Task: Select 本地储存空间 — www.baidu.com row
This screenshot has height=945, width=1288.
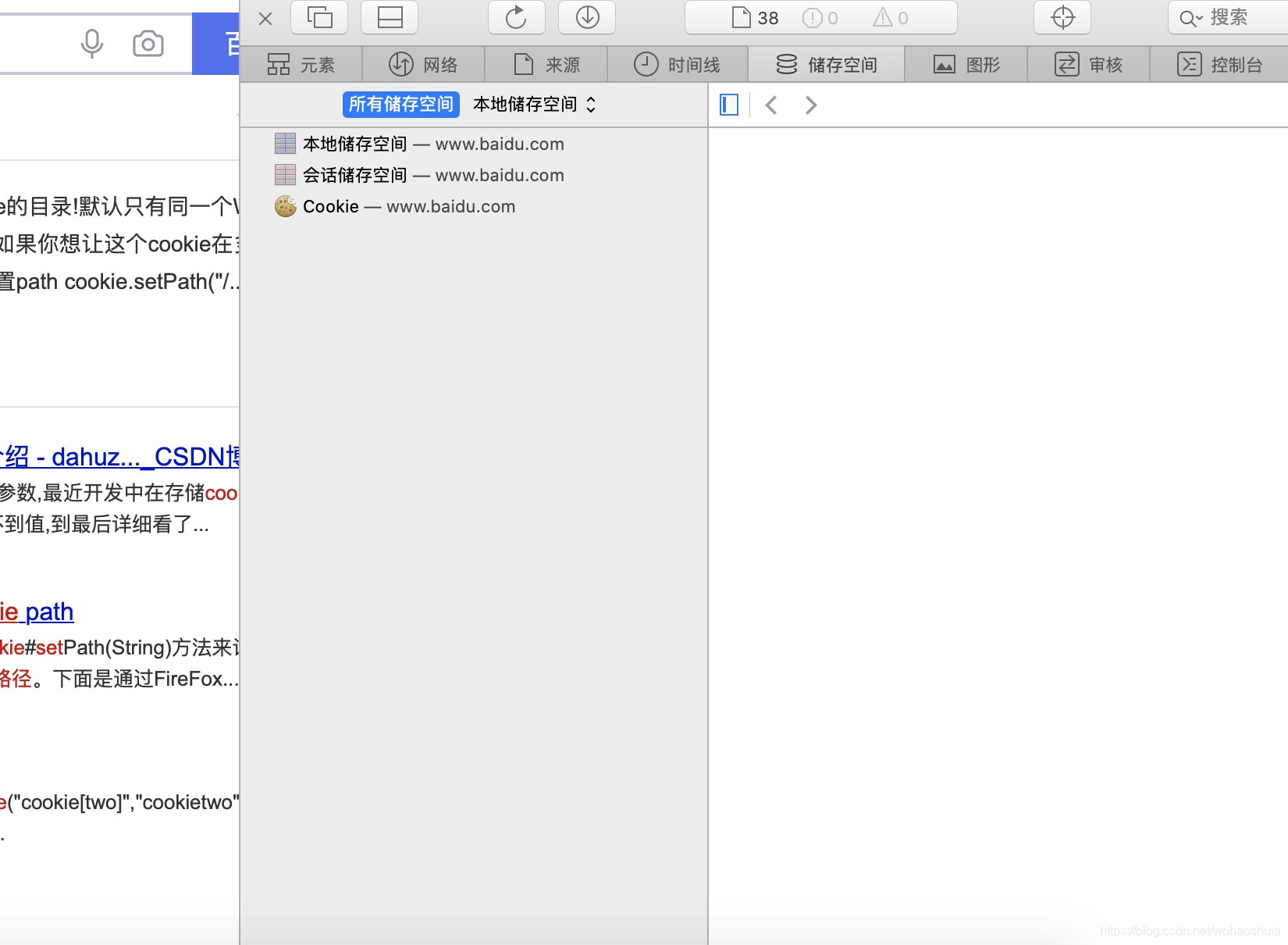Action: [x=475, y=144]
